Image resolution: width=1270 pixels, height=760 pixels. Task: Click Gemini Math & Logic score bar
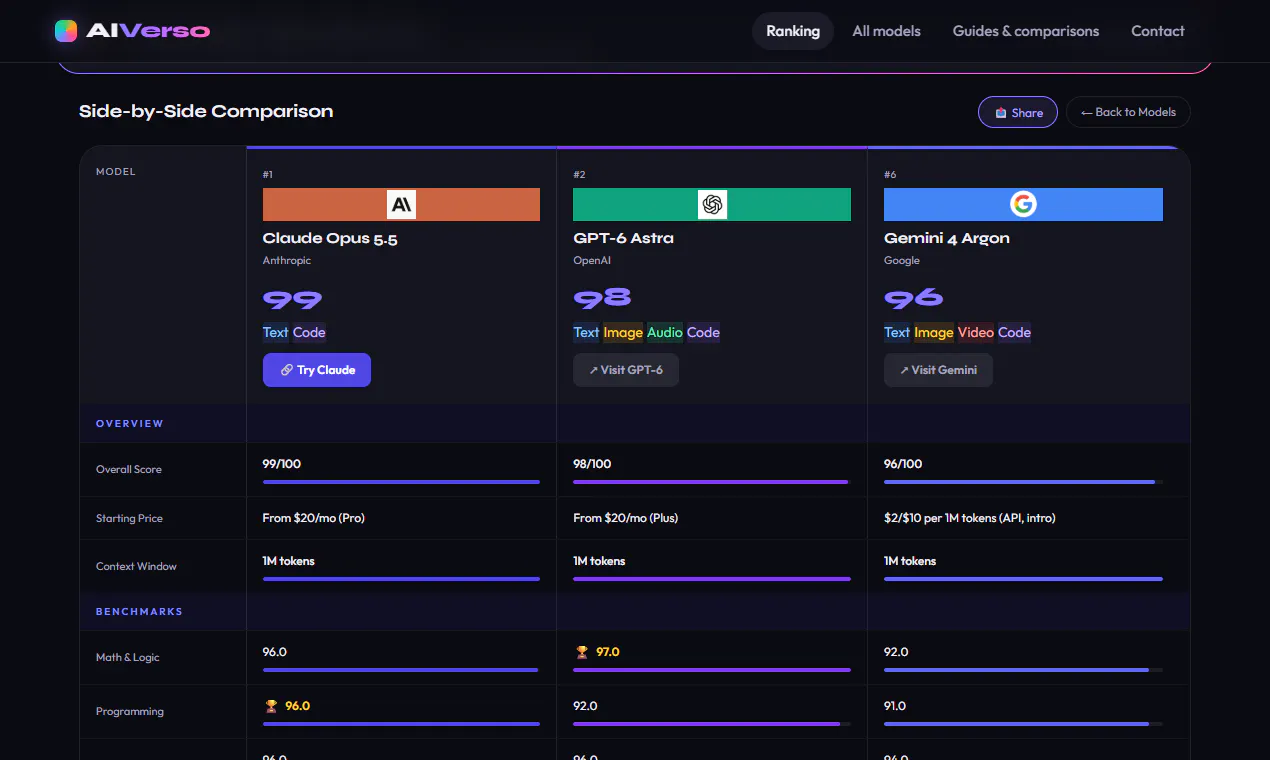point(1023,670)
